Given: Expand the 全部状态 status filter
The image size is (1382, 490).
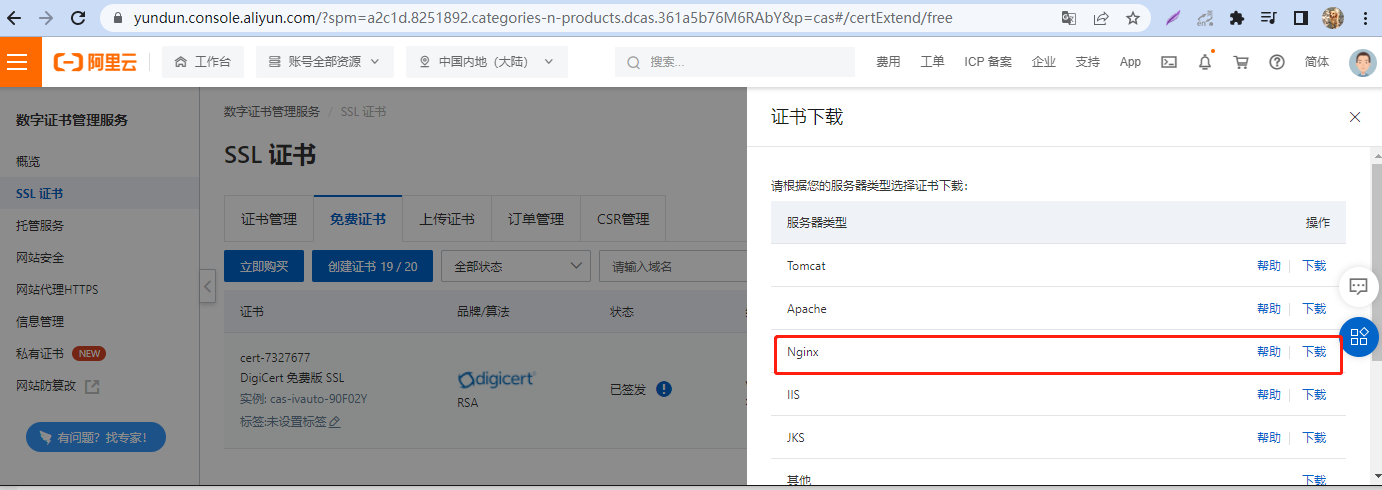Looking at the screenshot, I should click(516, 266).
